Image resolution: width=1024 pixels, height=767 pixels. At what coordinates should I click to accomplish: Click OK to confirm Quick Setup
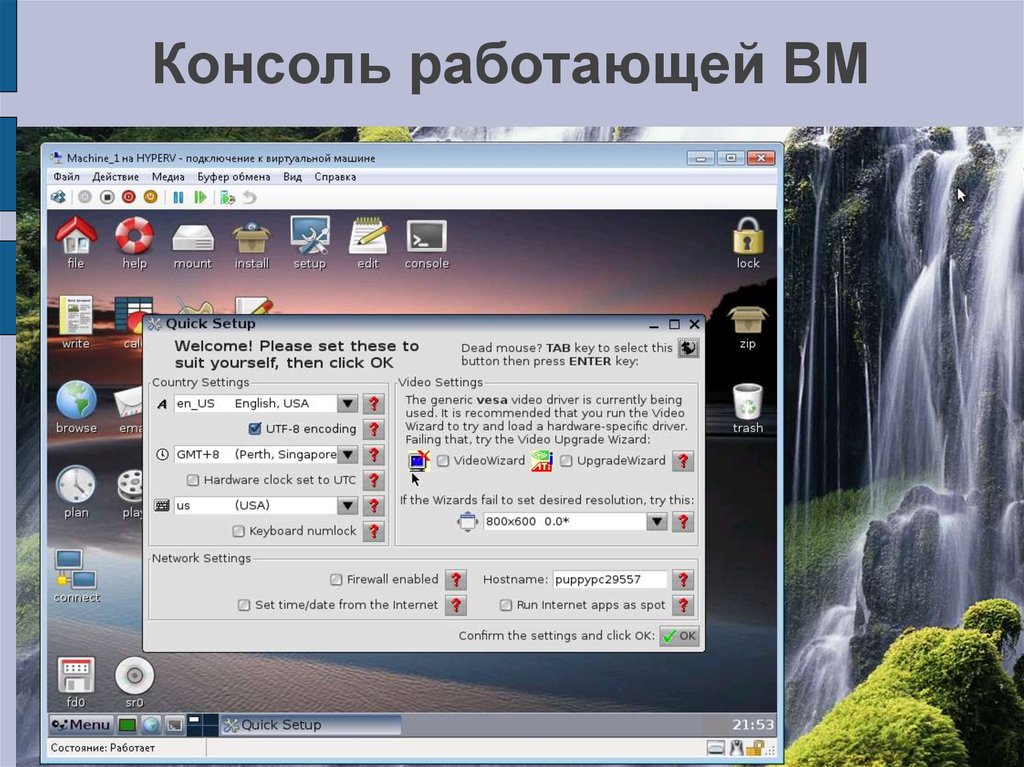point(679,636)
